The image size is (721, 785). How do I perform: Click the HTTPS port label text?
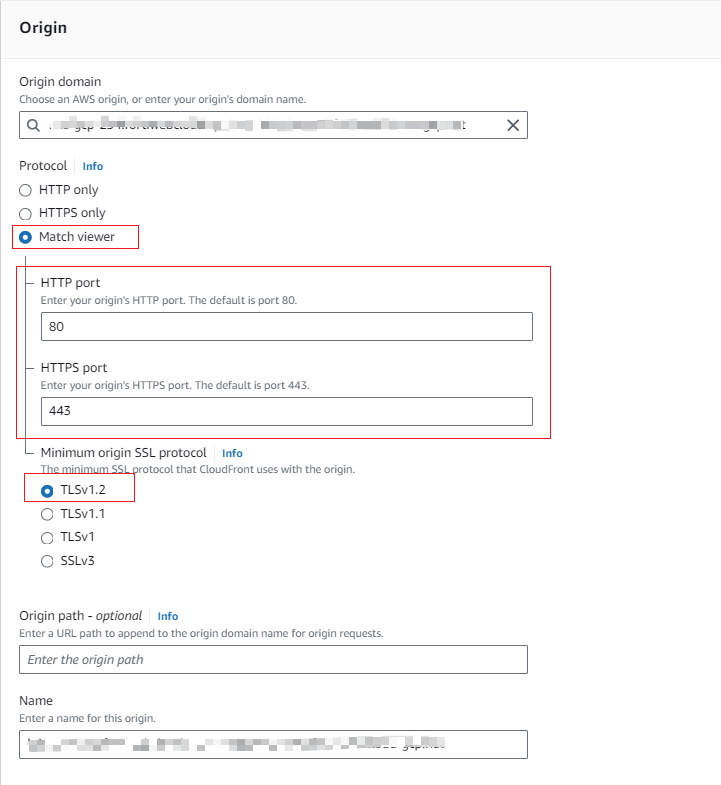[x=74, y=368]
